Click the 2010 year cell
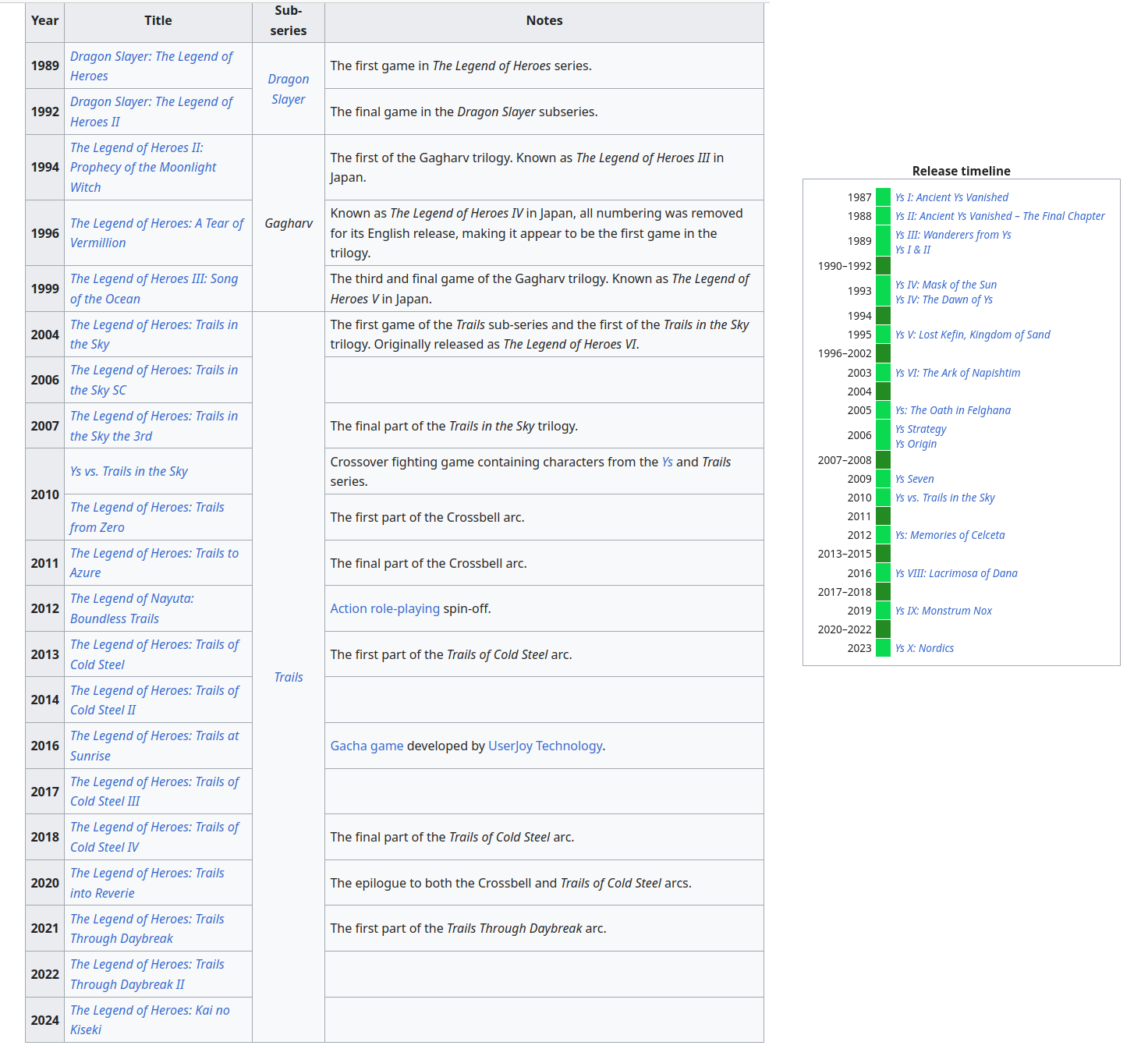Screen dimensions: 1148x1049 (44, 494)
